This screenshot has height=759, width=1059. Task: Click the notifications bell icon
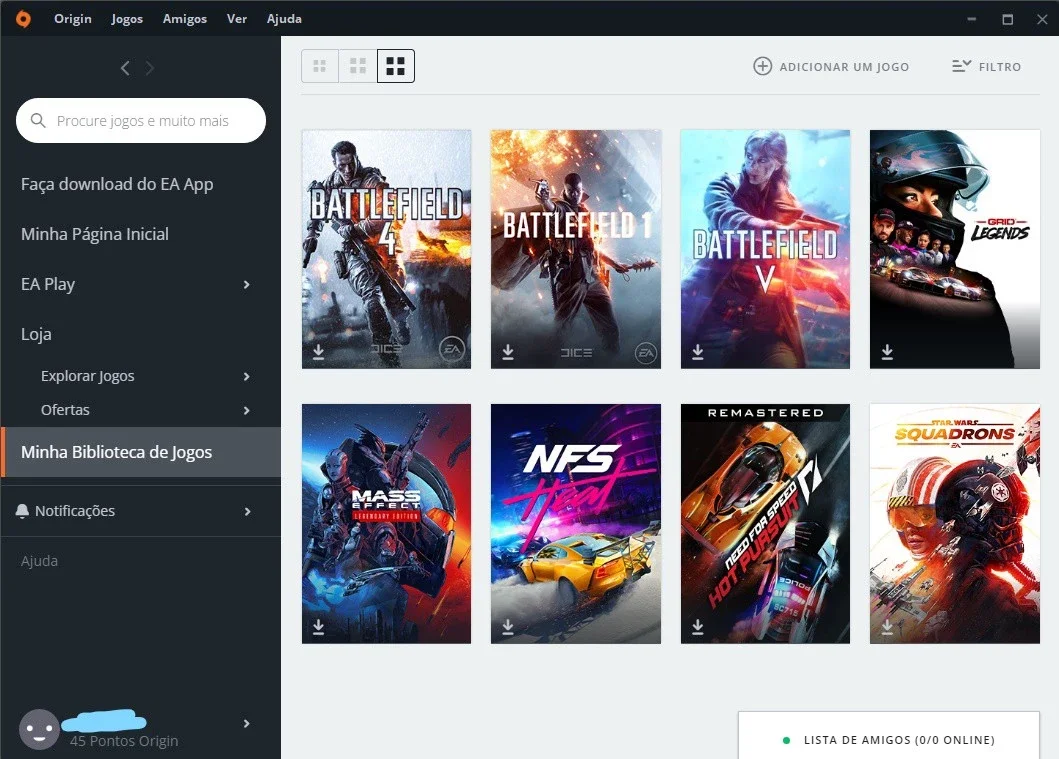pyautogui.click(x=22, y=511)
